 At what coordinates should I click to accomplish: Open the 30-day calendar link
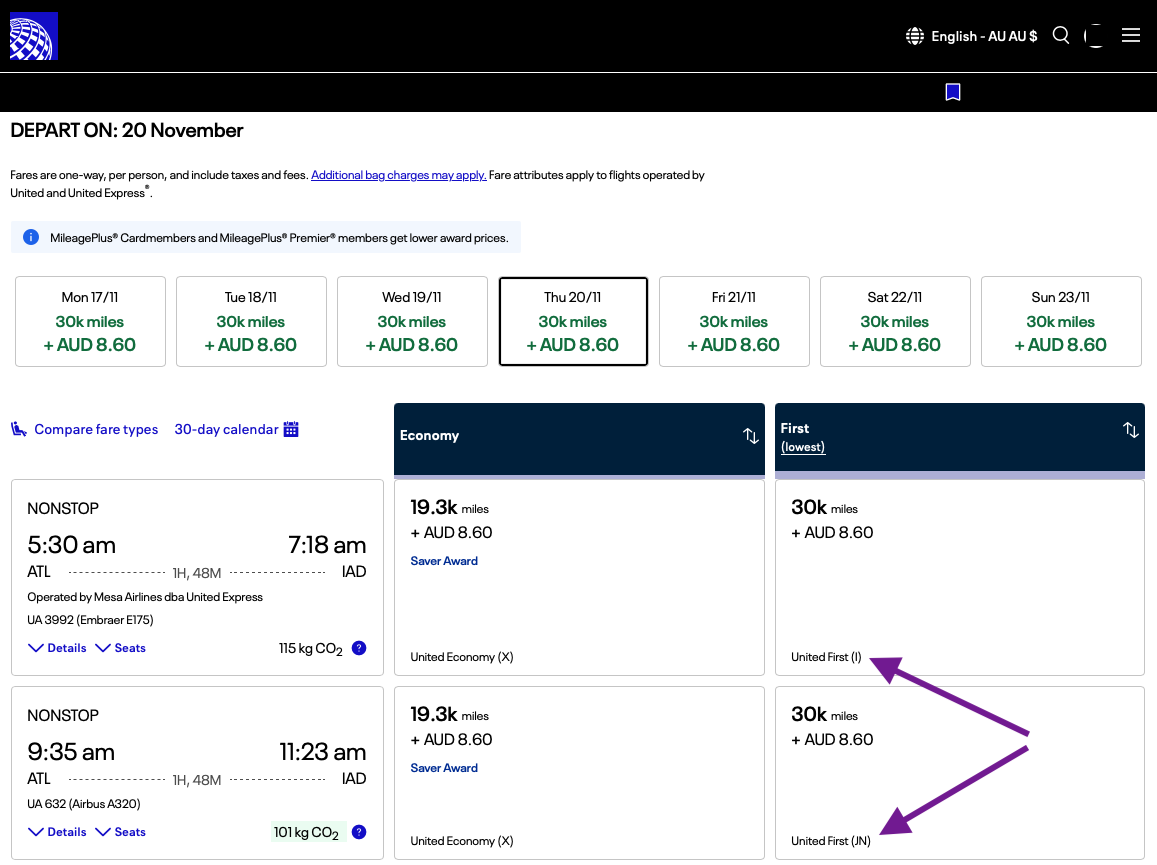click(x=237, y=429)
